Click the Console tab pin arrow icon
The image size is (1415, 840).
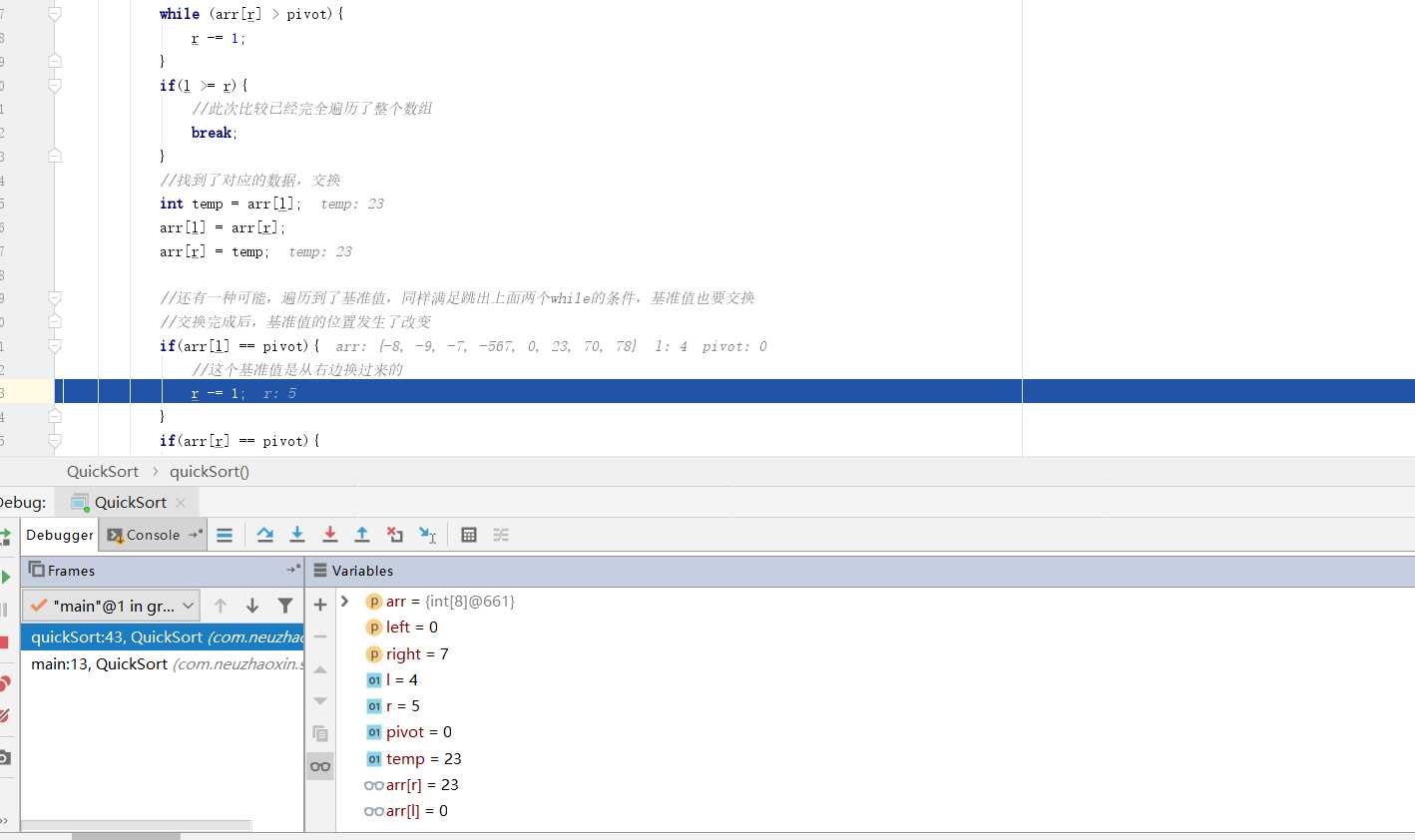(196, 535)
